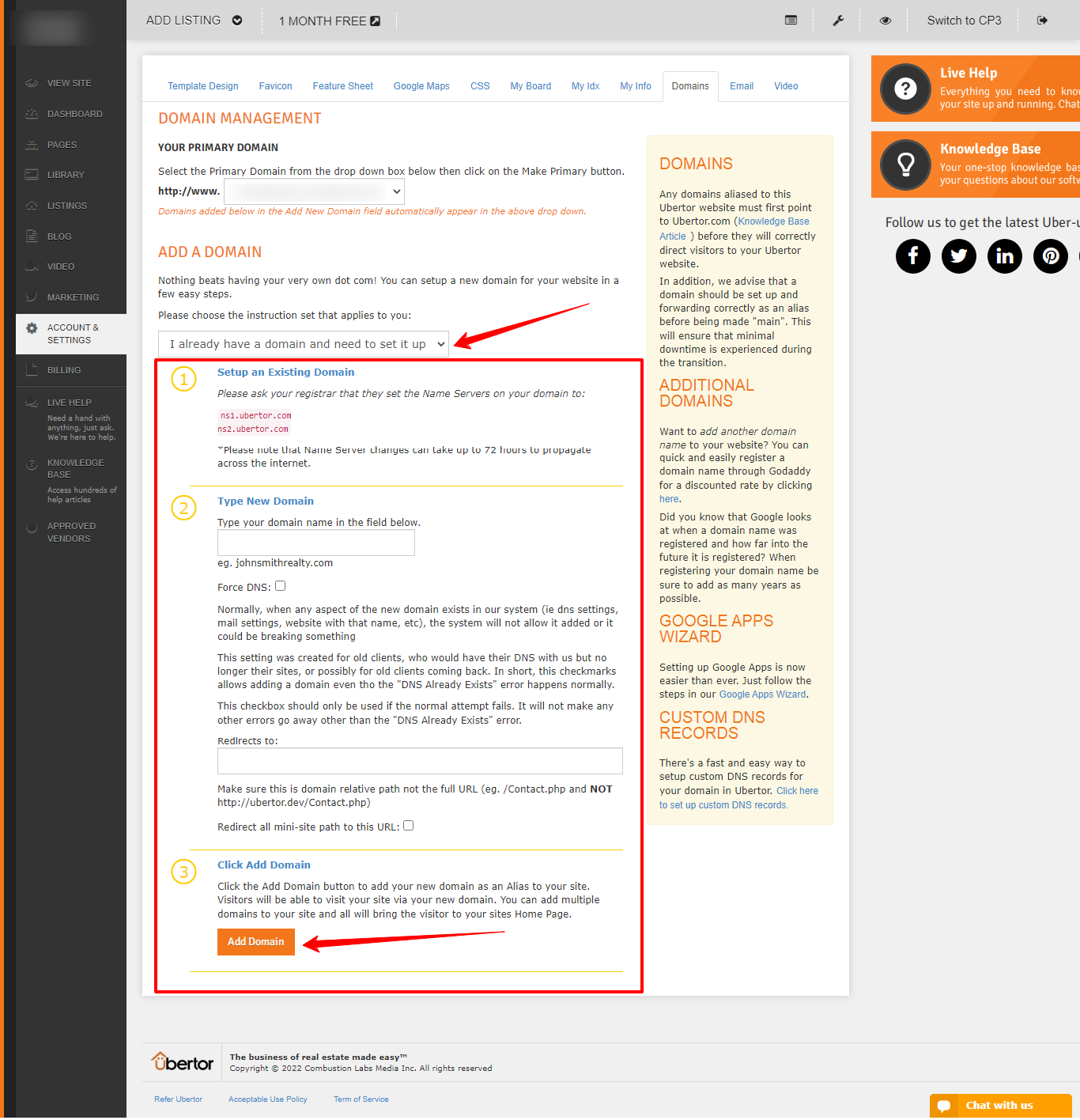Open the Google Apps Wizard link
Image resolution: width=1080 pixels, height=1120 pixels.
pos(762,694)
